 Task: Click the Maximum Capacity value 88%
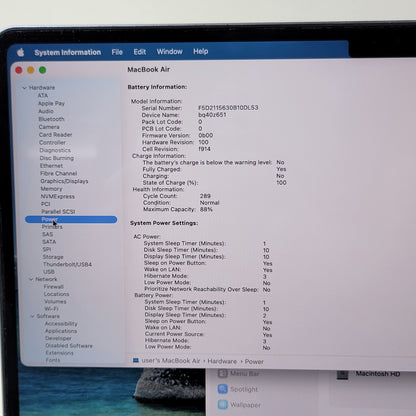coord(206,209)
